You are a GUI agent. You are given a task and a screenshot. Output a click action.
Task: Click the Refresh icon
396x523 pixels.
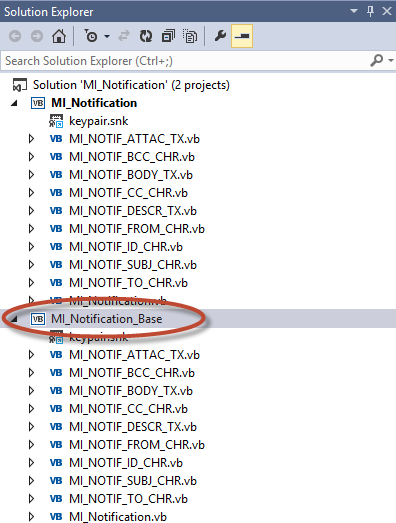146,36
